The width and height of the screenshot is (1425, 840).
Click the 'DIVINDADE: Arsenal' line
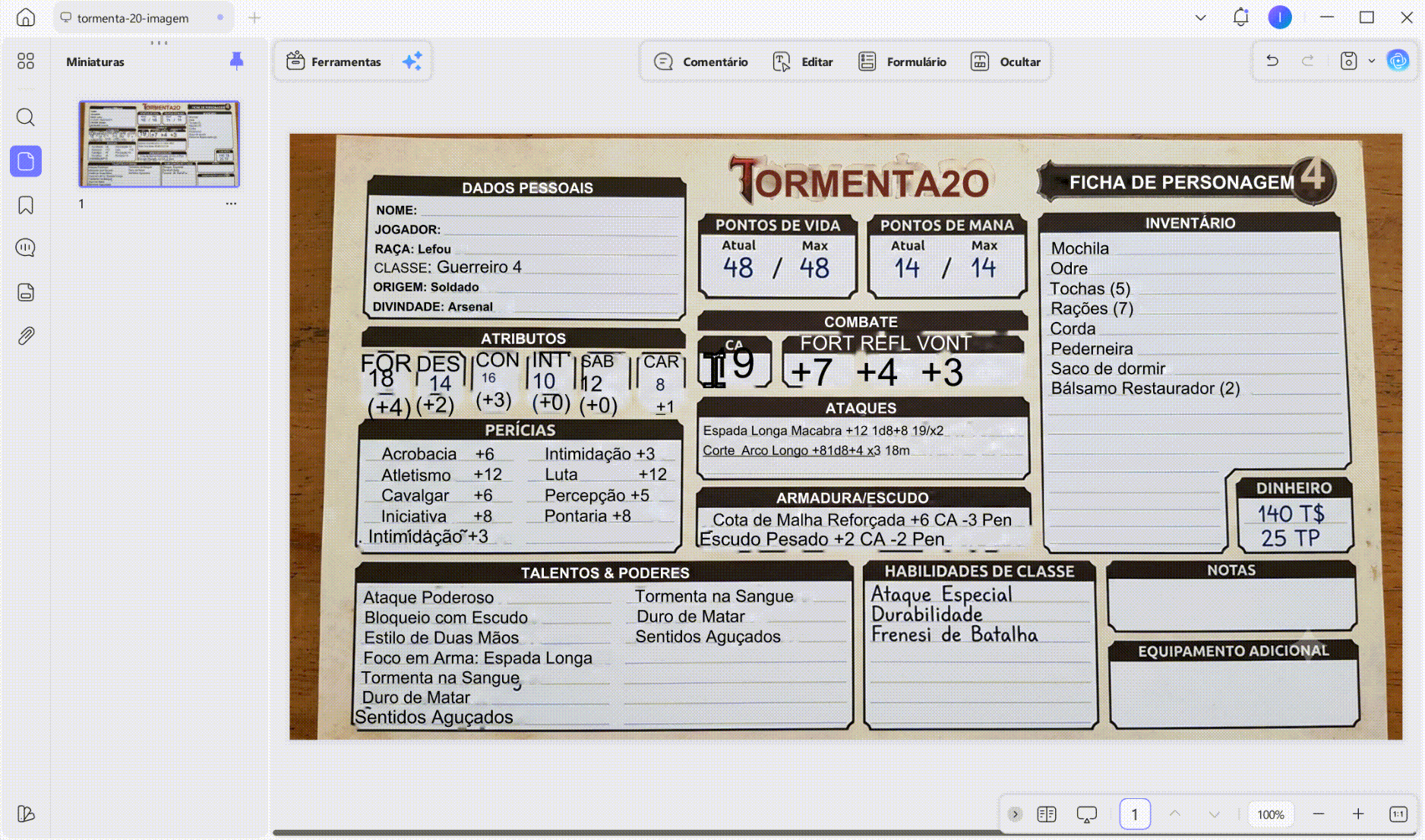tap(432, 307)
